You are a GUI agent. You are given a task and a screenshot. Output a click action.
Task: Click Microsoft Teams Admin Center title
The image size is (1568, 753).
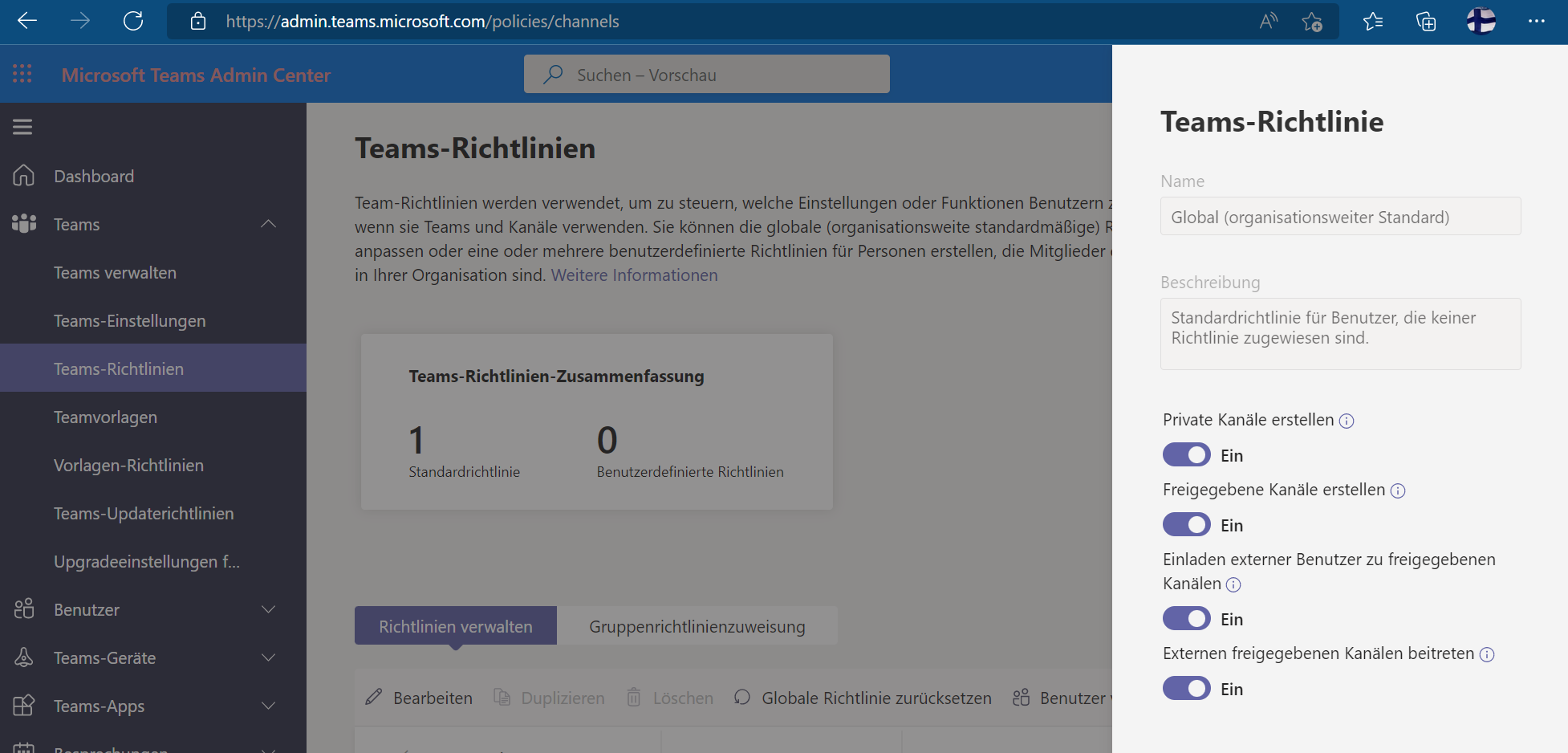tap(196, 75)
